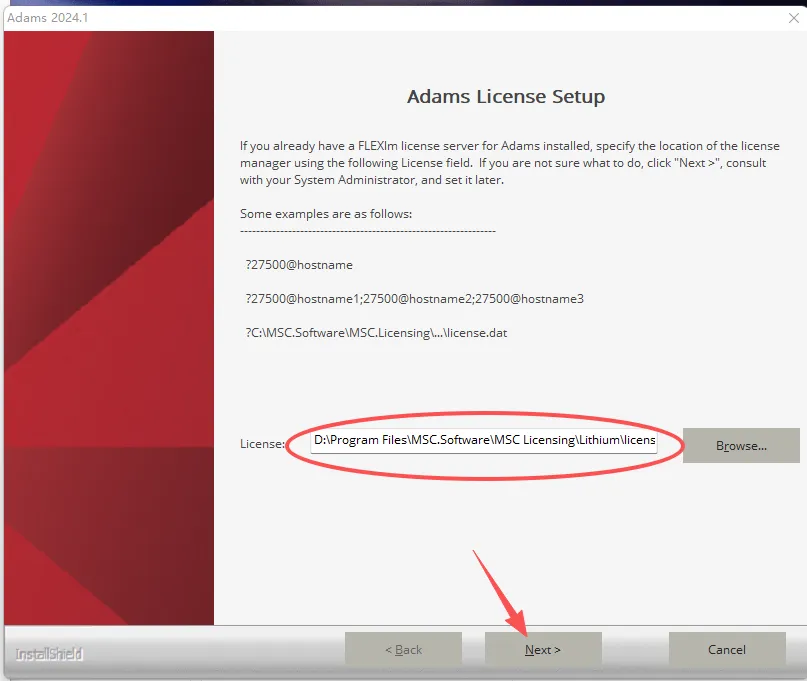The width and height of the screenshot is (807, 681).
Task: Select 'Some examples are as follows:' text
Action: (x=326, y=214)
